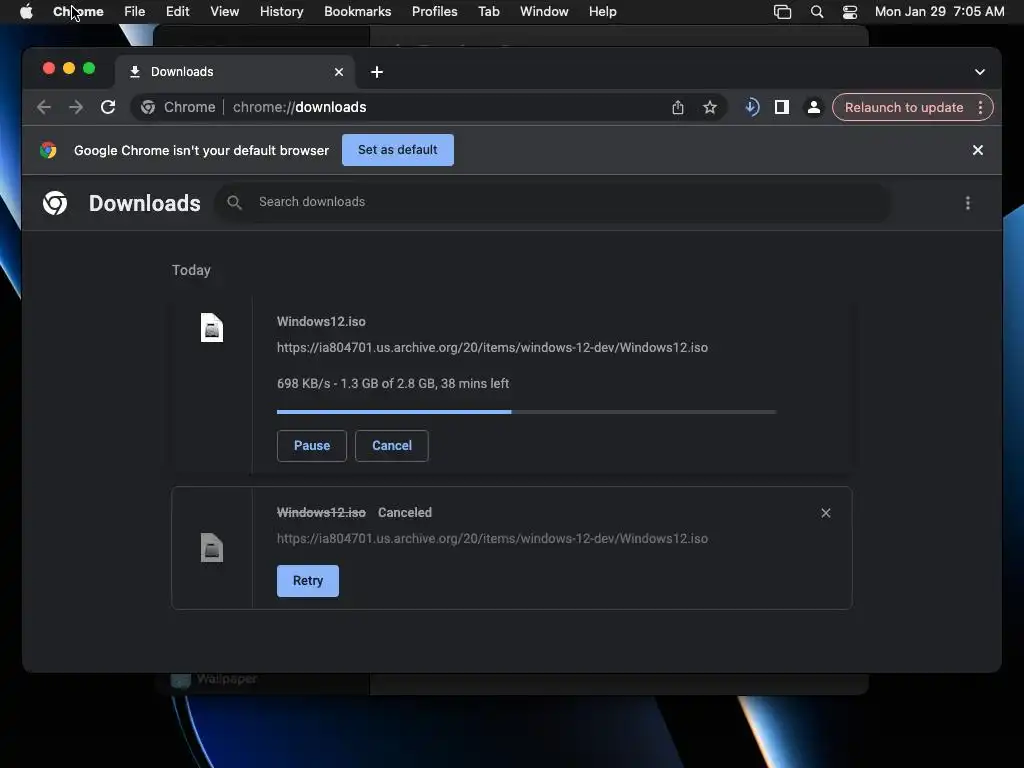Image resolution: width=1024 pixels, height=768 pixels.
Task: Open the File menu
Action: tap(135, 12)
